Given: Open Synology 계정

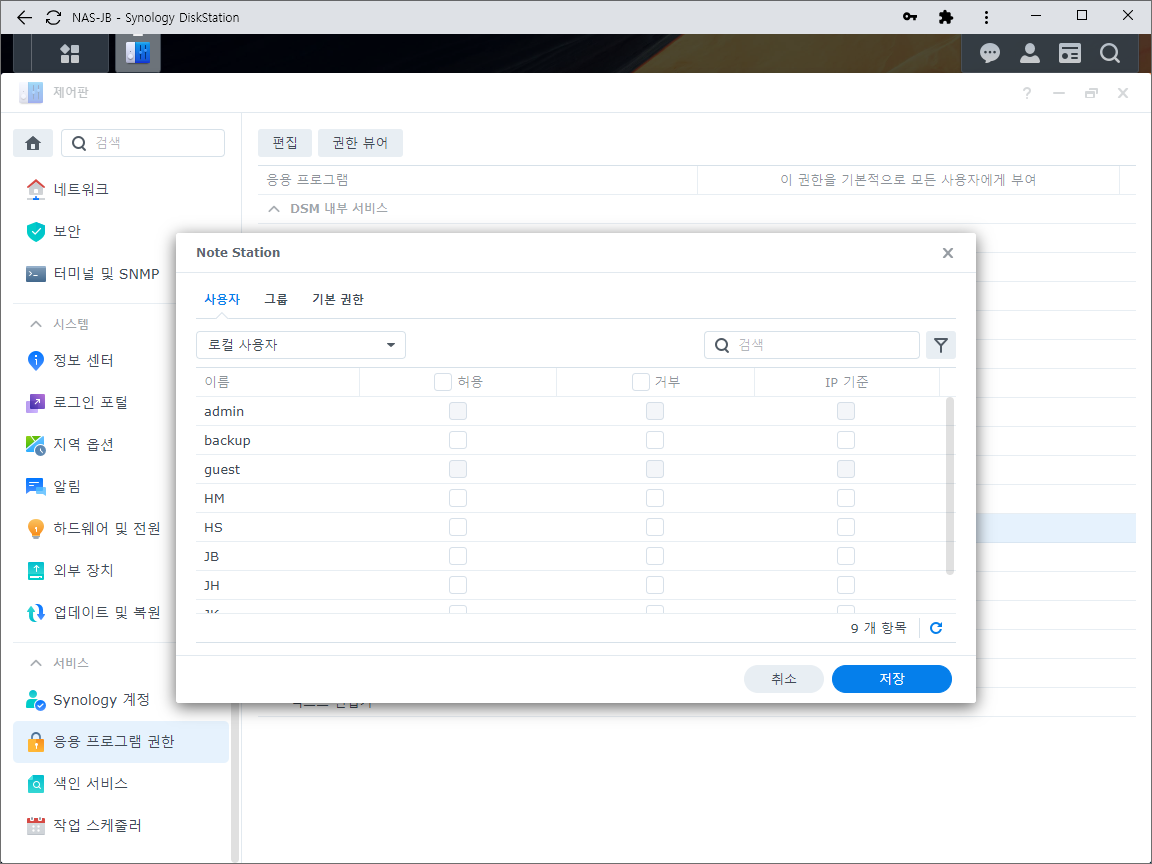Looking at the screenshot, I should (88, 699).
